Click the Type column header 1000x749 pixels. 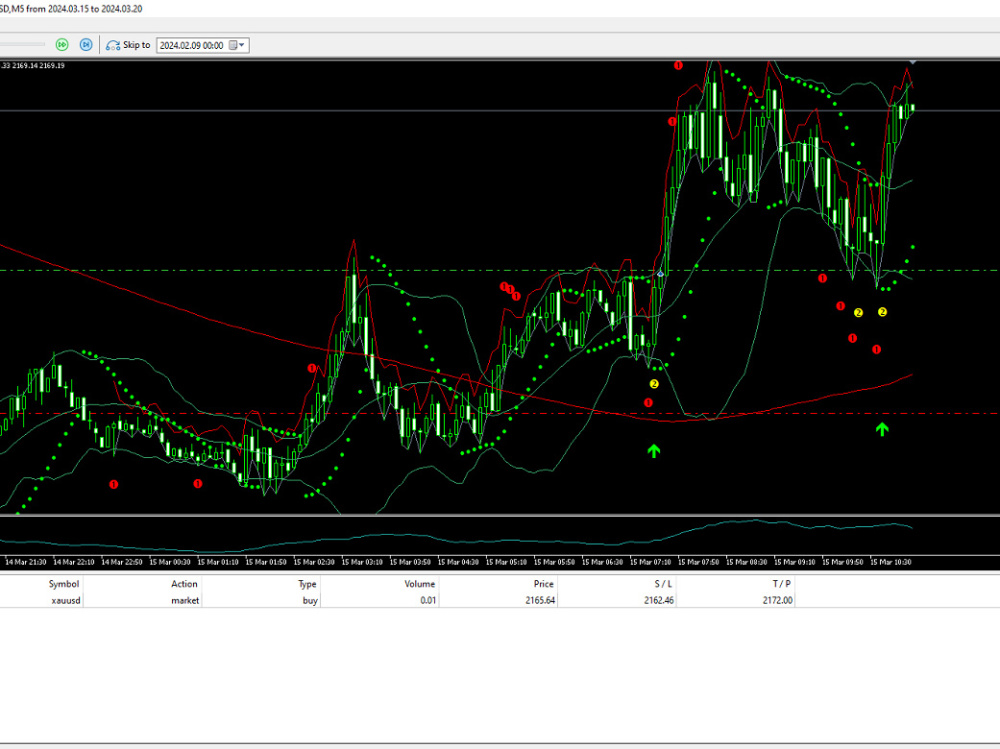tap(307, 584)
